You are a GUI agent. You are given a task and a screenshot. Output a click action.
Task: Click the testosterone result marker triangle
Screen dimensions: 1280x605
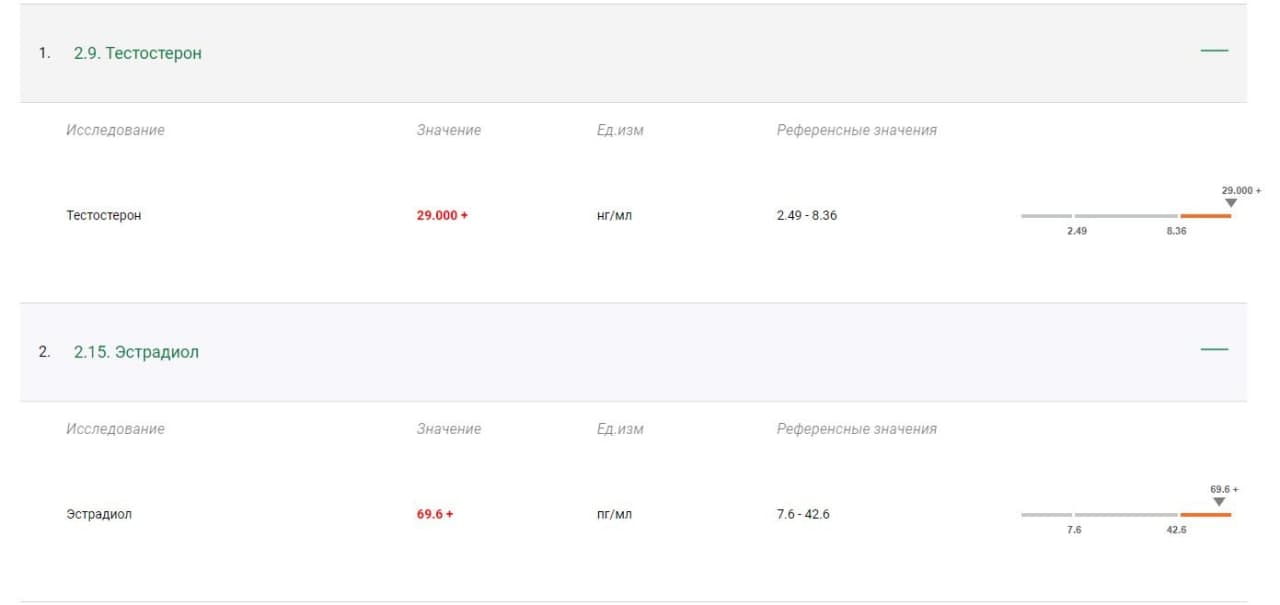pyautogui.click(x=1231, y=203)
